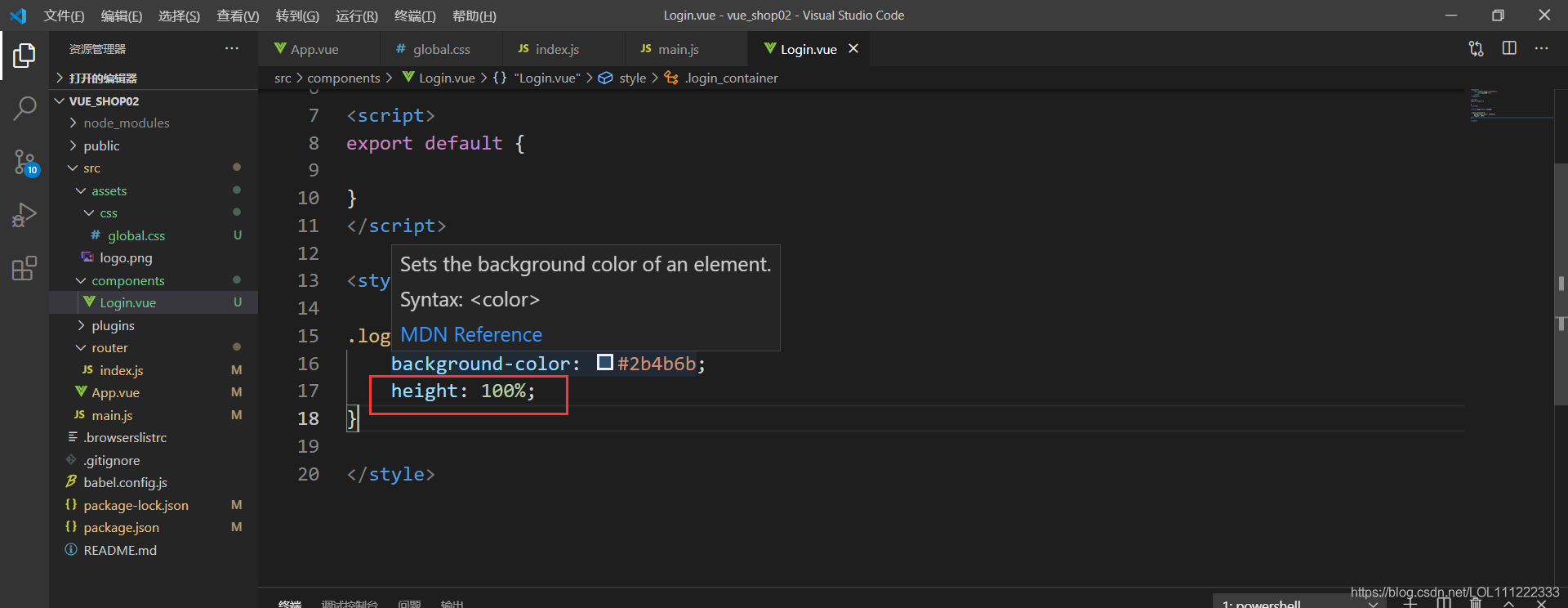Screen dimensions: 1568x608
Task: Open the 选择 (Selection) menu
Action: (x=179, y=16)
